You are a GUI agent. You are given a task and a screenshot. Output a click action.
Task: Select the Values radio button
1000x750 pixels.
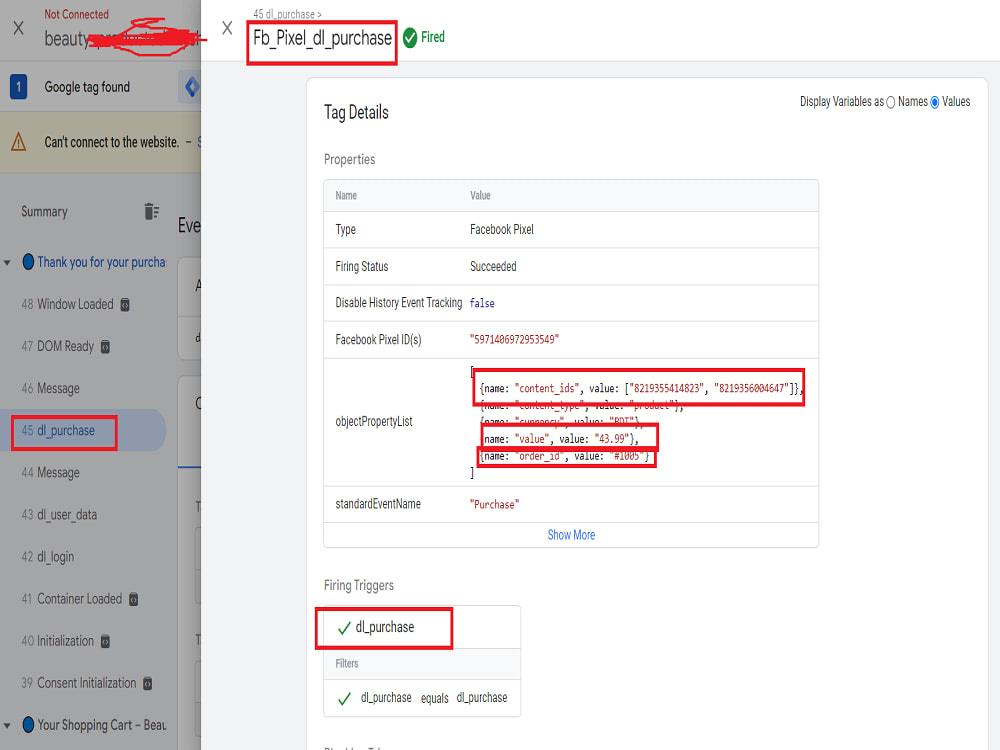pos(935,102)
